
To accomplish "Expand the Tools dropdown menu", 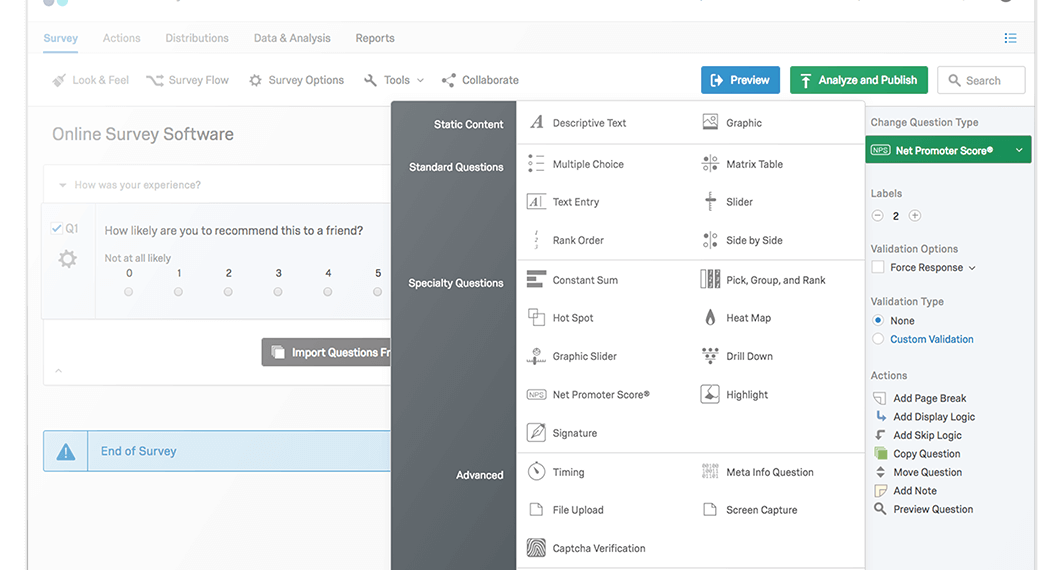I will pyautogui.click(x=395, y=80).
